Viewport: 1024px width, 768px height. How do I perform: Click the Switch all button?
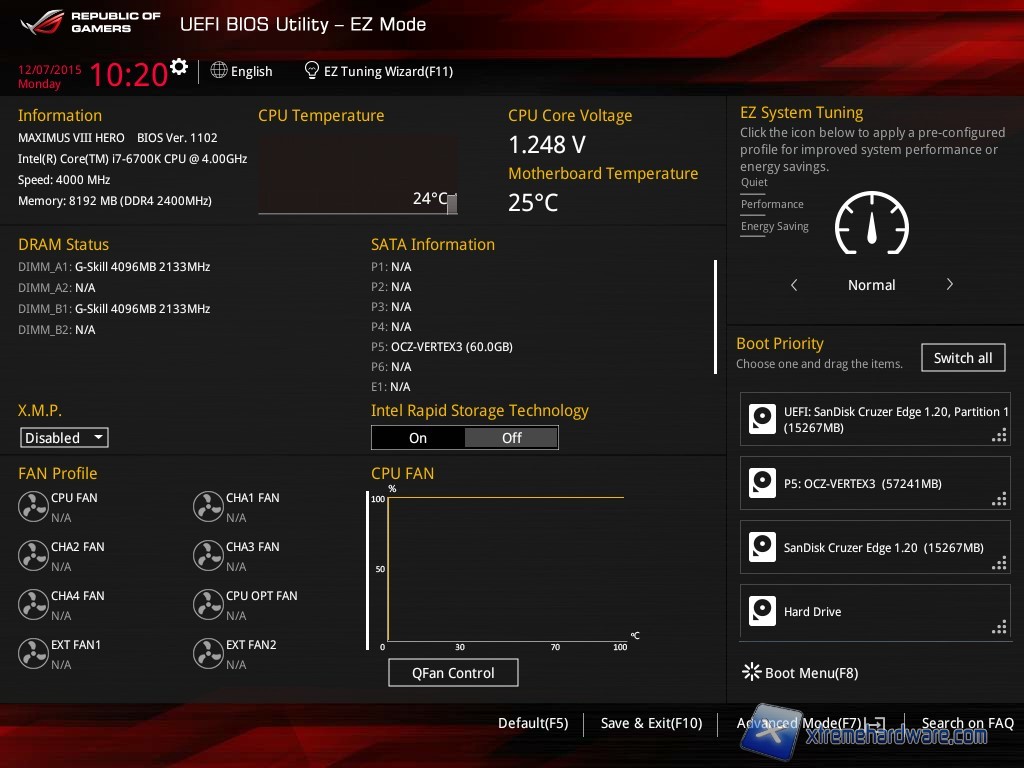point(963,358)
